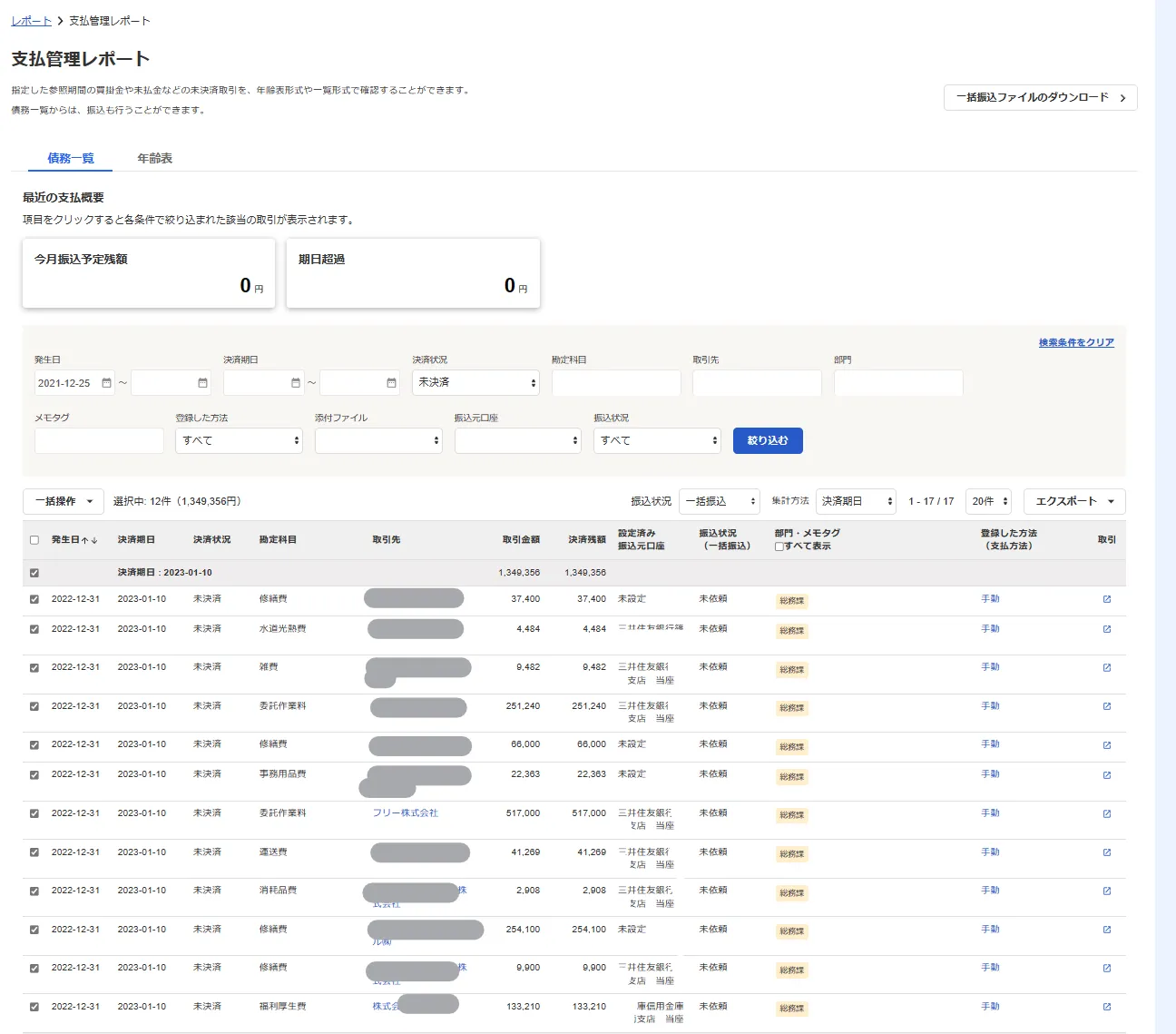Switch to 年齢表 tab
The image size is (1176, 1034).
tap(155, 158)
